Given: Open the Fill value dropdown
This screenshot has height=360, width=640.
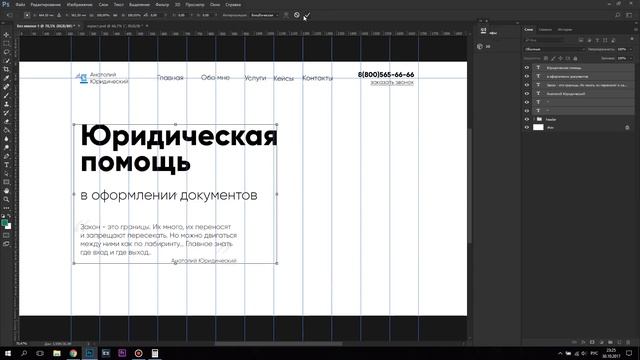Looking at the screenshot, I should [631, 58].
